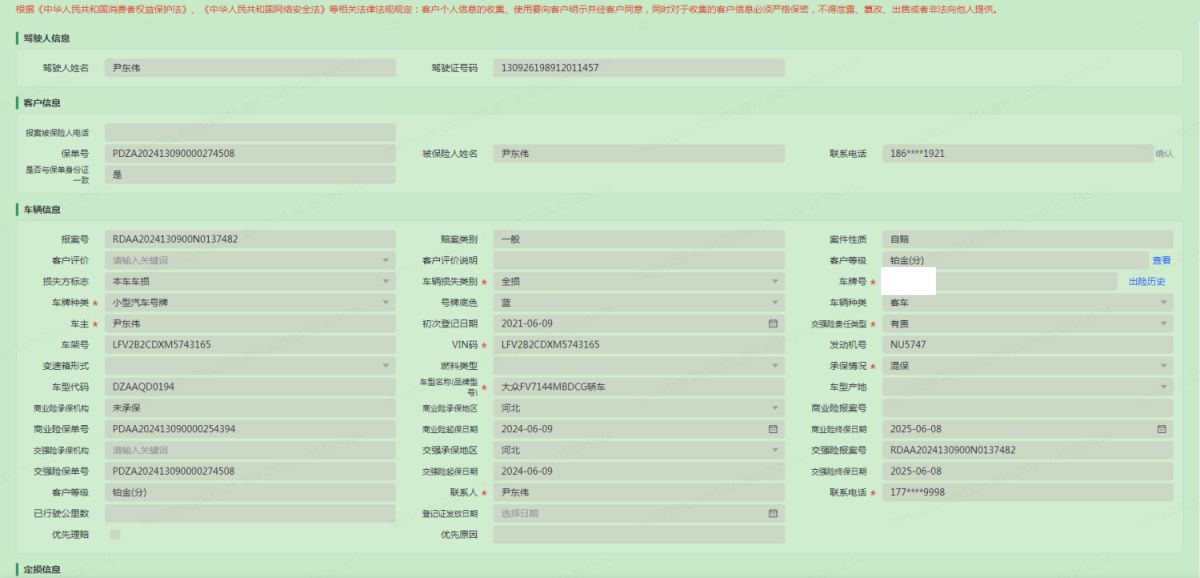
Task: Expand the 号牌底色 dropdown
Action: pyautogui.click(x=774, y=302)
